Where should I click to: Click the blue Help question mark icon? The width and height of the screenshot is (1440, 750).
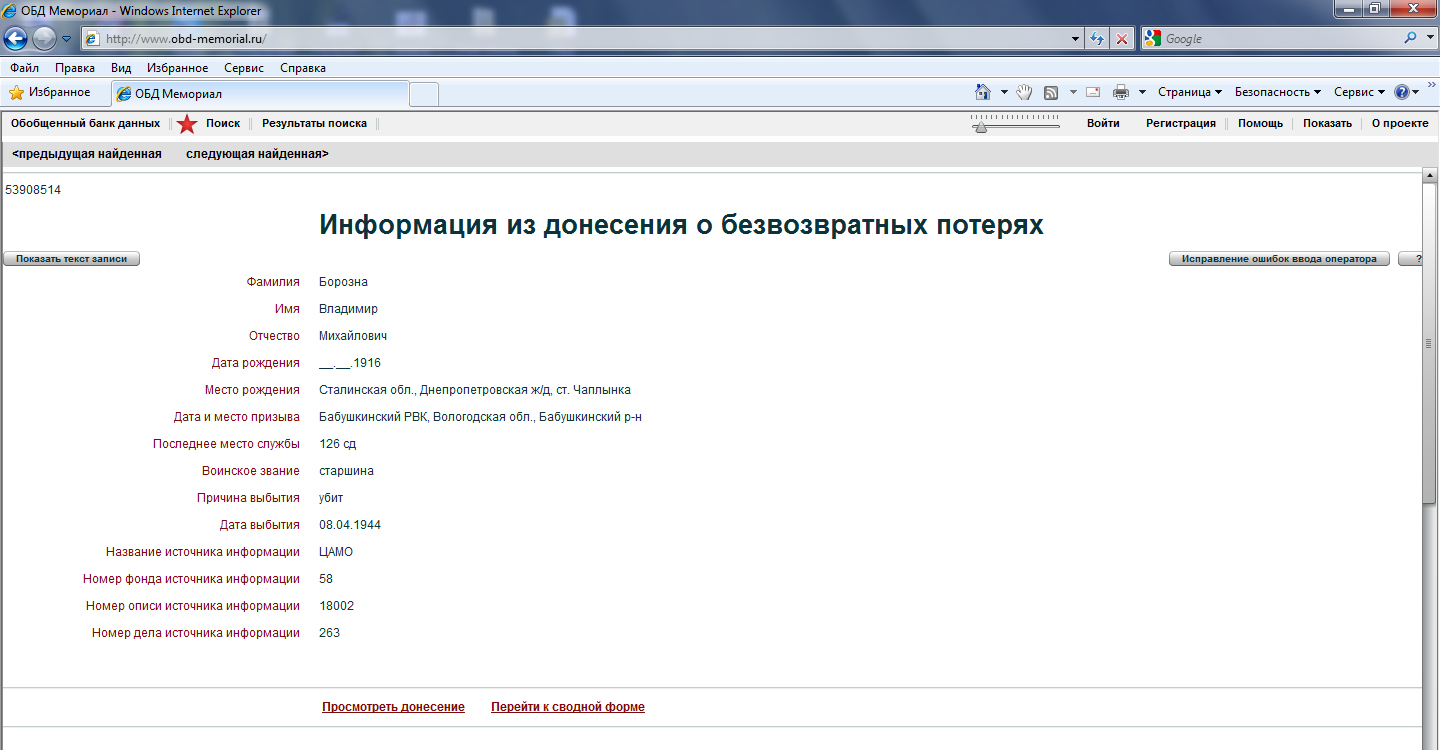point(1401,92)
